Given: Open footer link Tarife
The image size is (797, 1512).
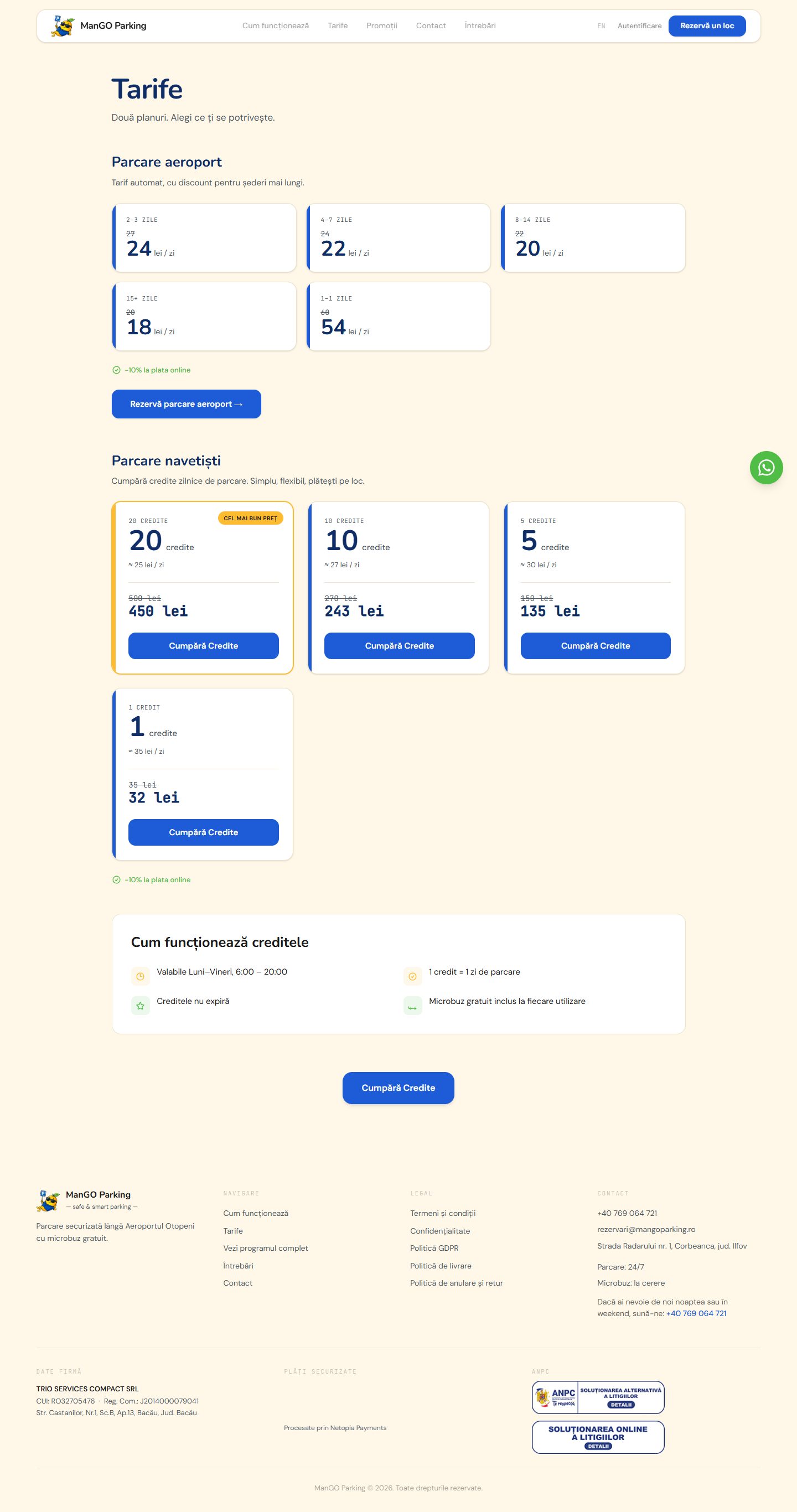Looking at the screenshot, I should point(233,1231).
